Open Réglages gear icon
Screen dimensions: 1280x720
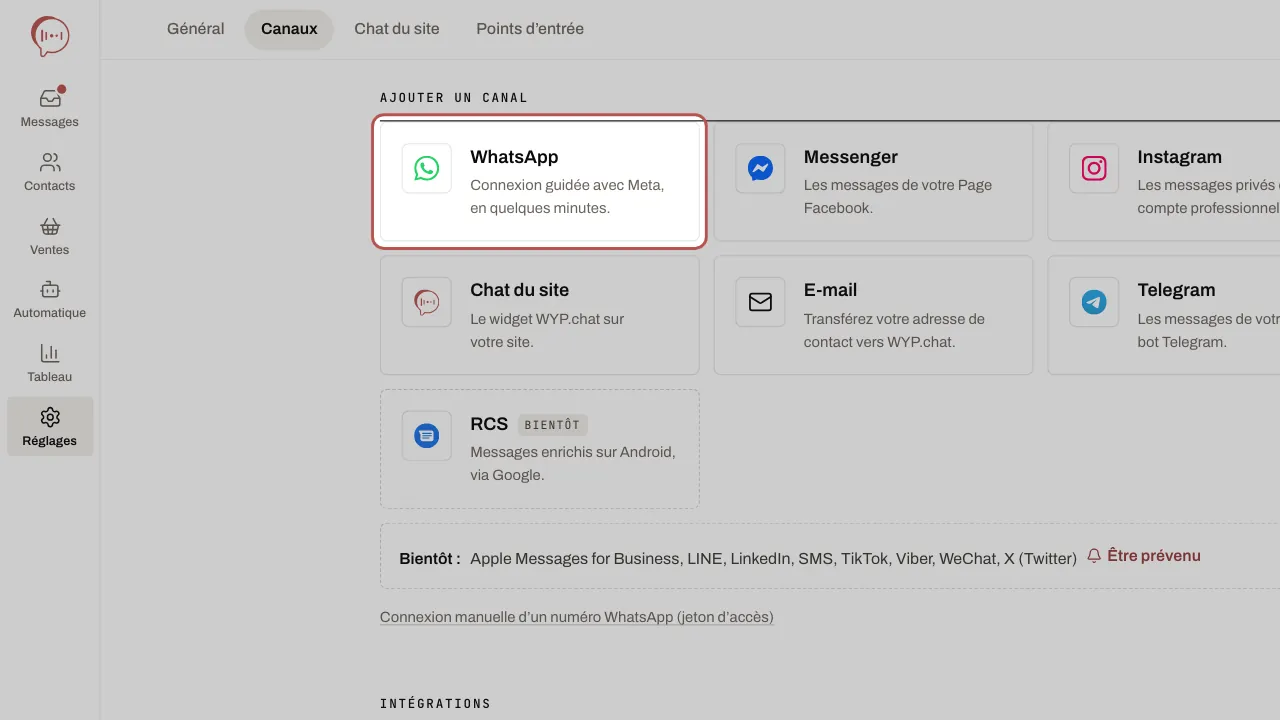(50, 417)
